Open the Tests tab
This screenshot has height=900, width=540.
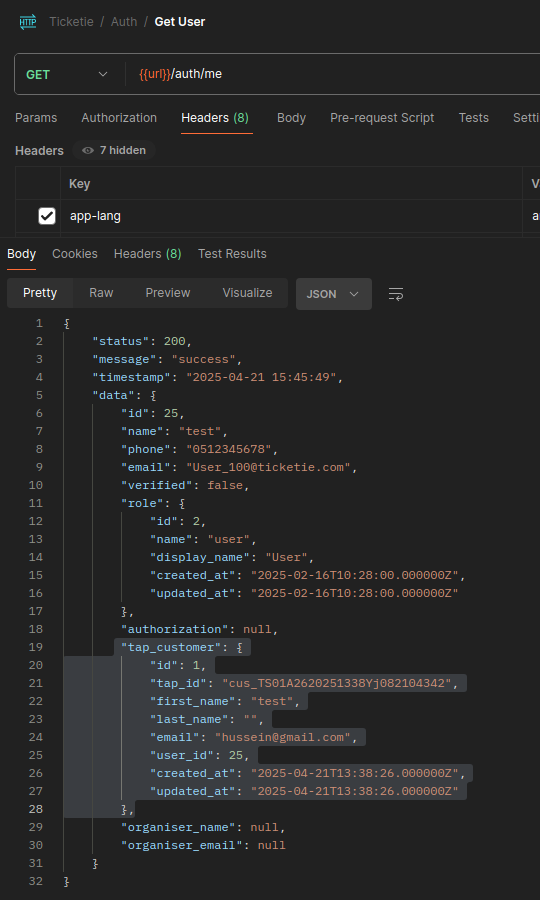tap(473, 118)
